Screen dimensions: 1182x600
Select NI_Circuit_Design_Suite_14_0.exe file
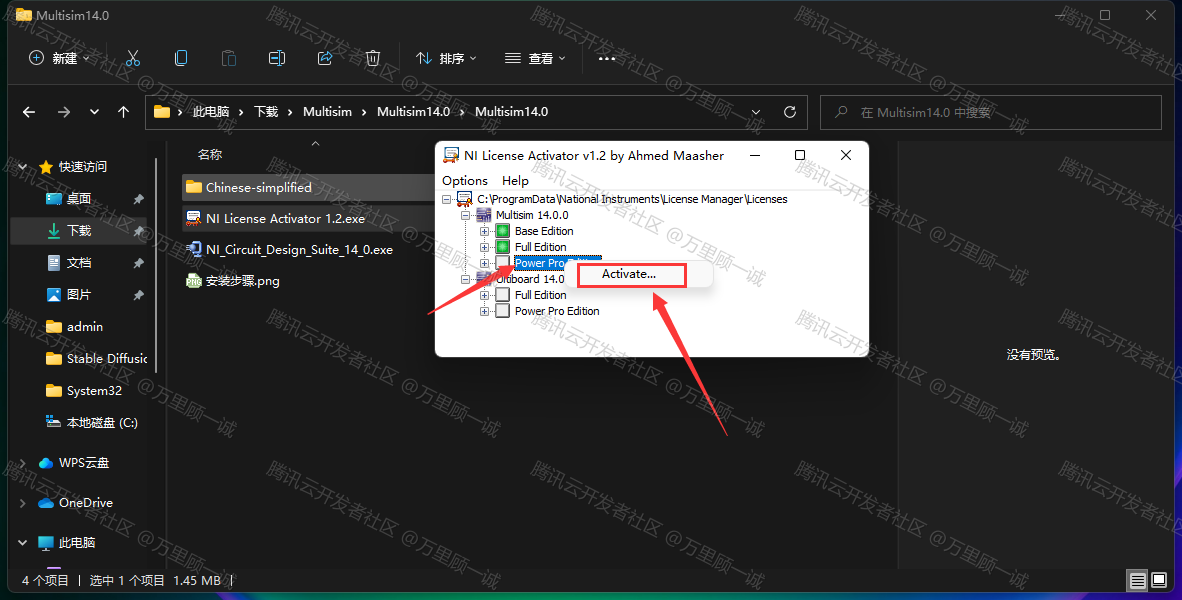point(298,250)
